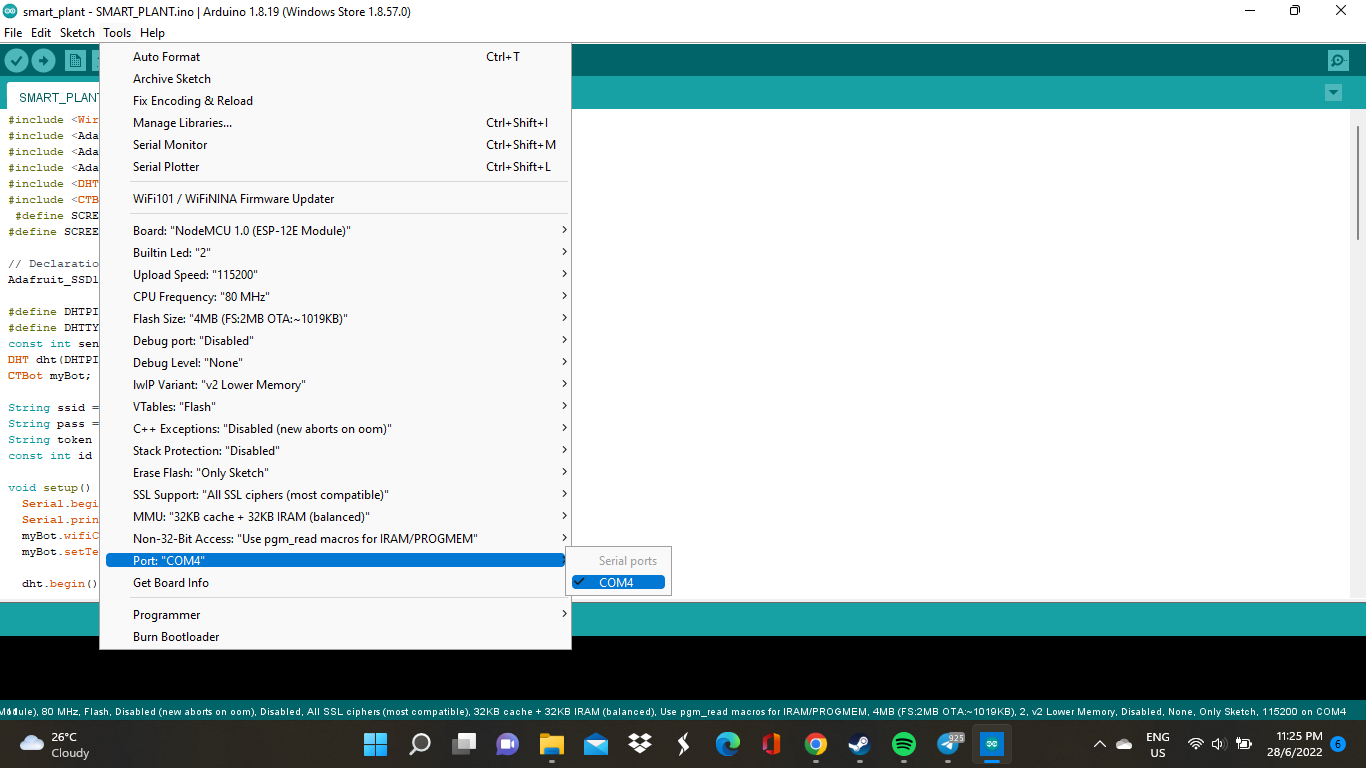Click the "Serial ports" submenu header text
The height and width of the screenshot is (768, 1366).
(x=628, y=561)
